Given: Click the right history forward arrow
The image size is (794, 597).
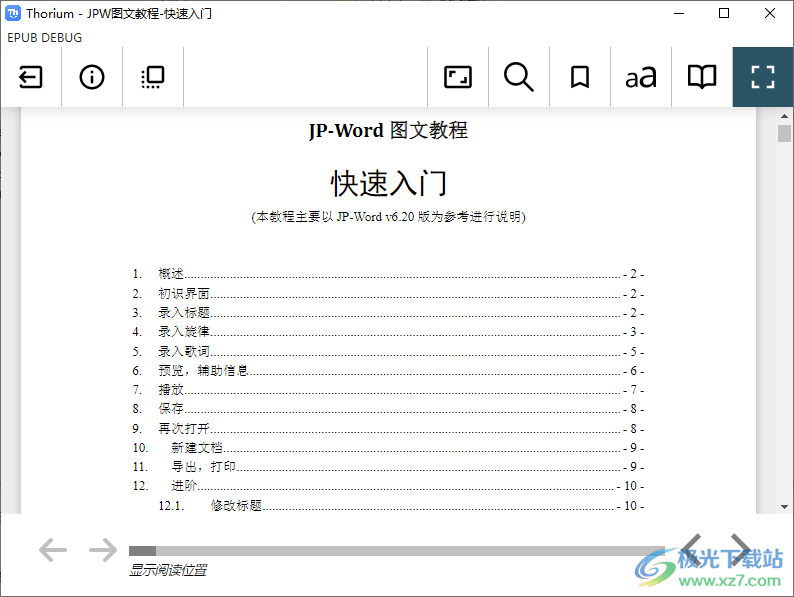Looking at the screenshot, I should pyautogui.click(x=103, y=550).
